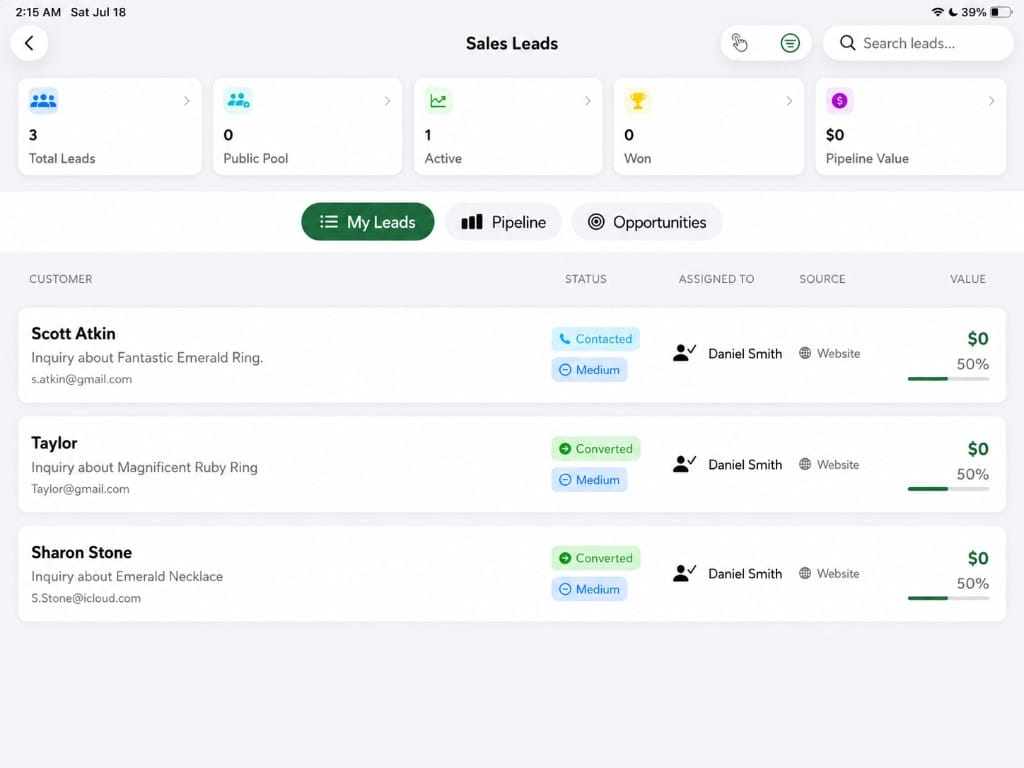Click Daniel Smith in Sharon Stone row
The image size is (1024, 768).
click(x=745, y=574)
